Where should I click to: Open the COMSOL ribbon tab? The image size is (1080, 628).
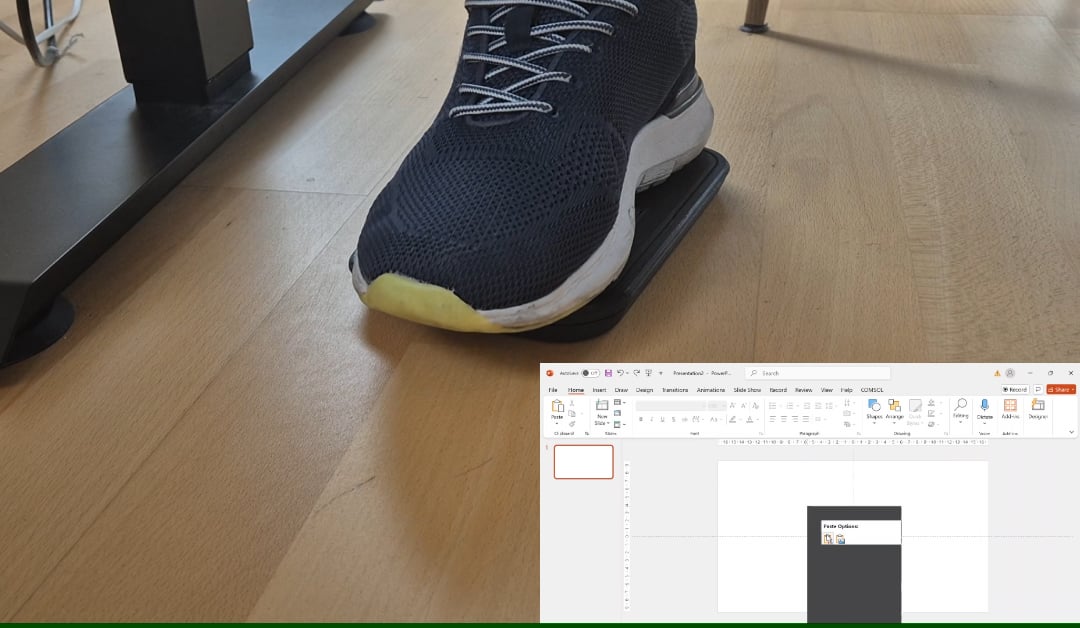(872, 390)
